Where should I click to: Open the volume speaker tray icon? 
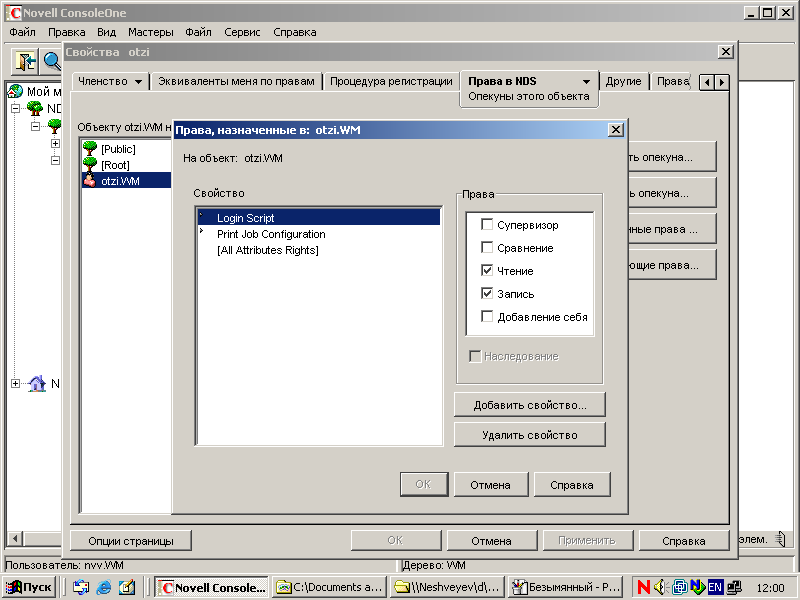point(661,587)
